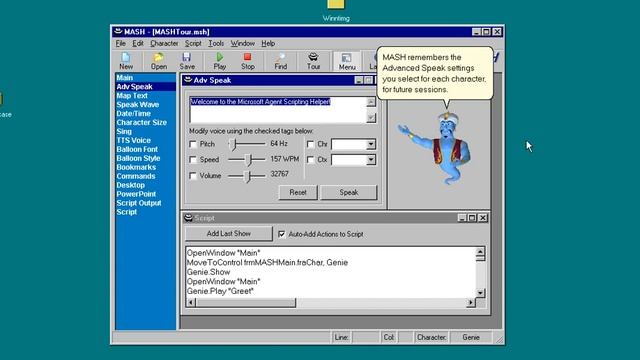
Task: Select Adv Speak in the sidebar
Action: pyautogui.click(x=146, y=87)
